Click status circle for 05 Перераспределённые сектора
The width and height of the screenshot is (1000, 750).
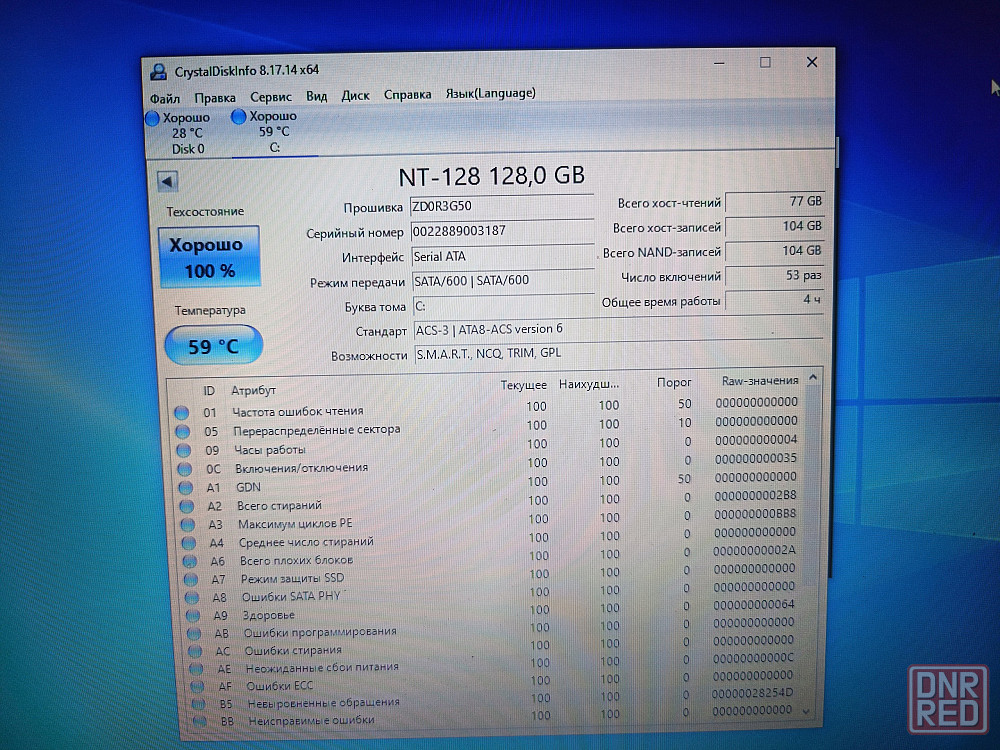(x=183, y=432)
